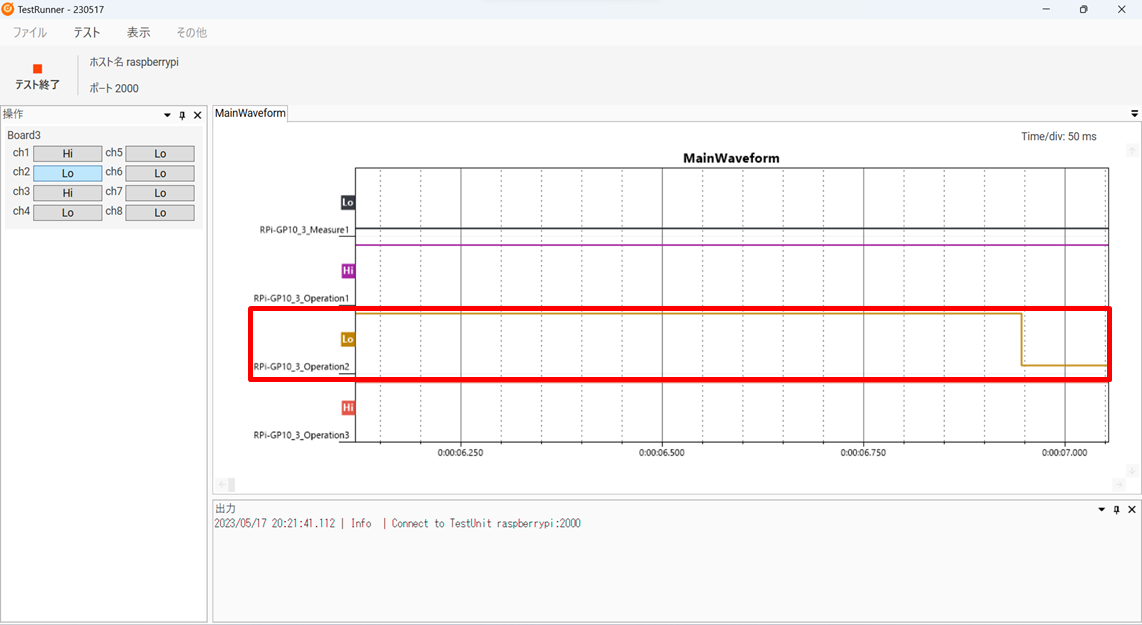This screenshot has height=625, width=1142.
Task: Select the MainWaveform tab
Action: click(x=250, y=113)
